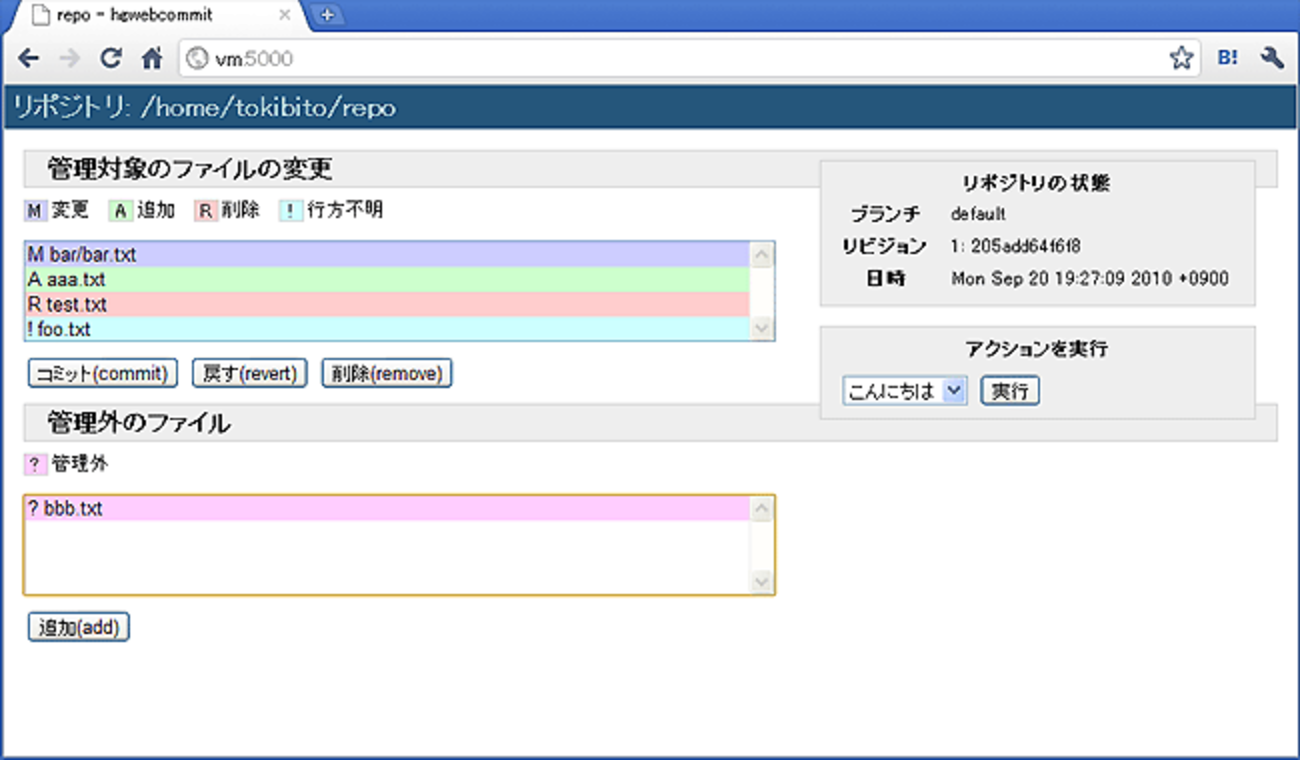The image size is (1300, 760).
Task: Select the R test.txt row
Action: click(x=387, y=304)
